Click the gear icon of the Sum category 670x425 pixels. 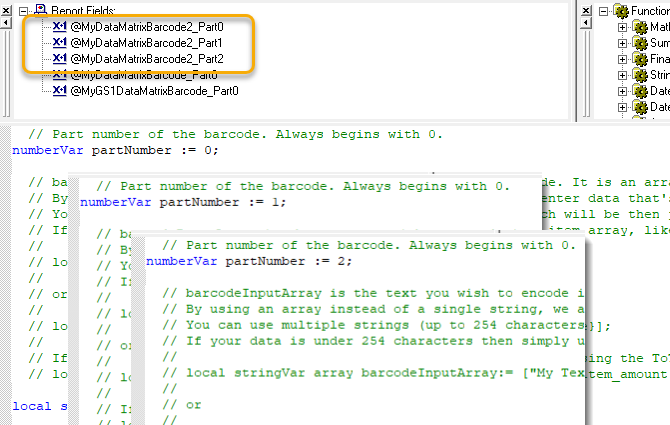point(640,43)
